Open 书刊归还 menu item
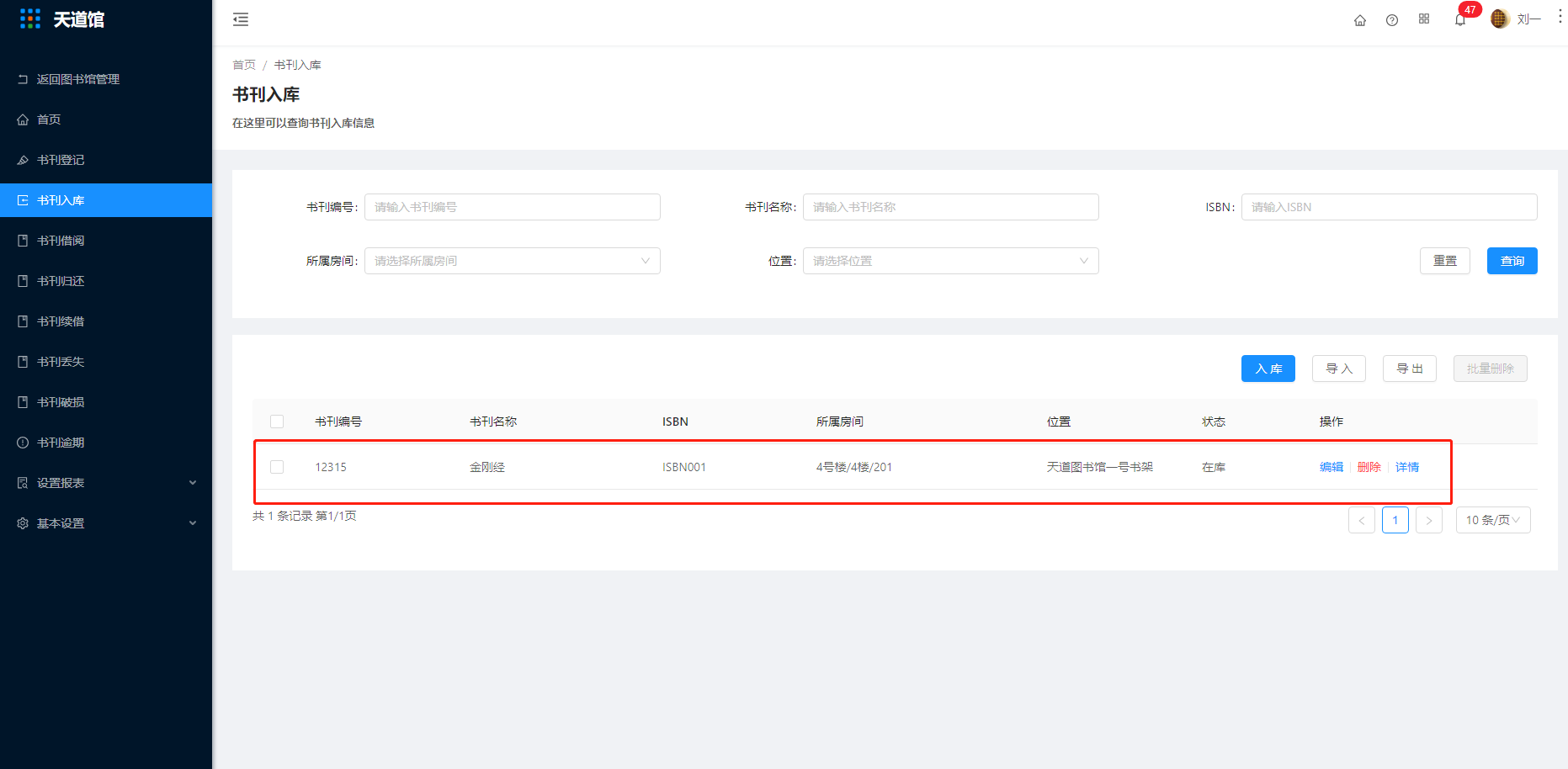1568x769 pixels. click(x=106, y=281)
